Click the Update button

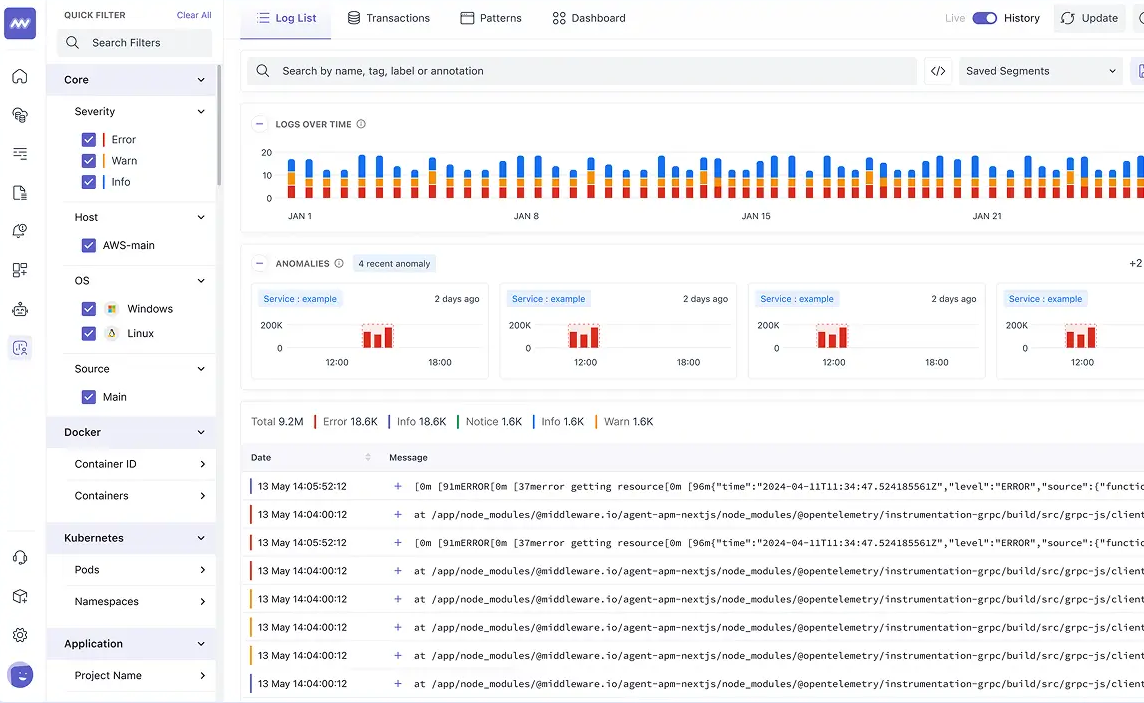[1089, 18]
